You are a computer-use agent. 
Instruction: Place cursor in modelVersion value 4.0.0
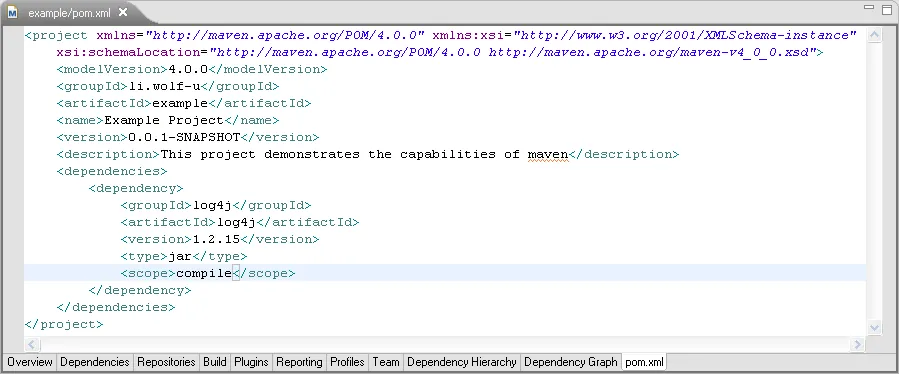point(187,69)
